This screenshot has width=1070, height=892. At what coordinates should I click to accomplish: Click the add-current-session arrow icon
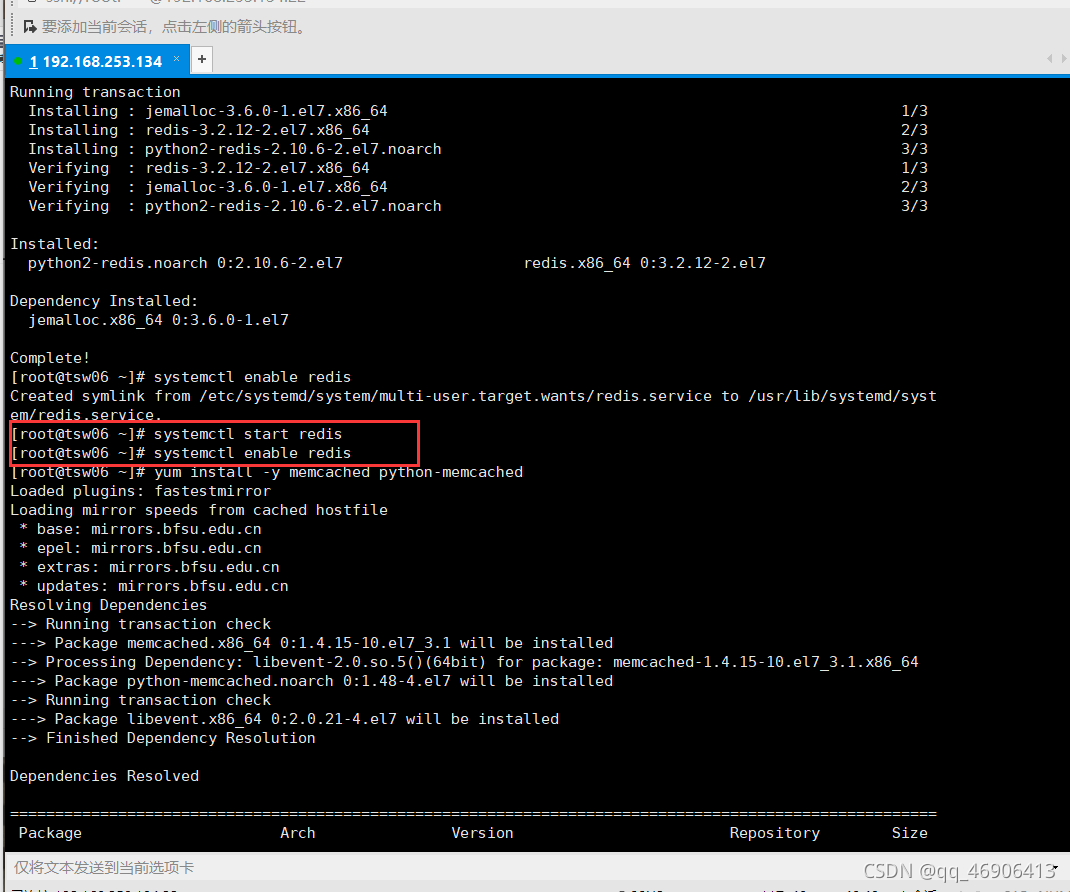[x=29, y=27]
